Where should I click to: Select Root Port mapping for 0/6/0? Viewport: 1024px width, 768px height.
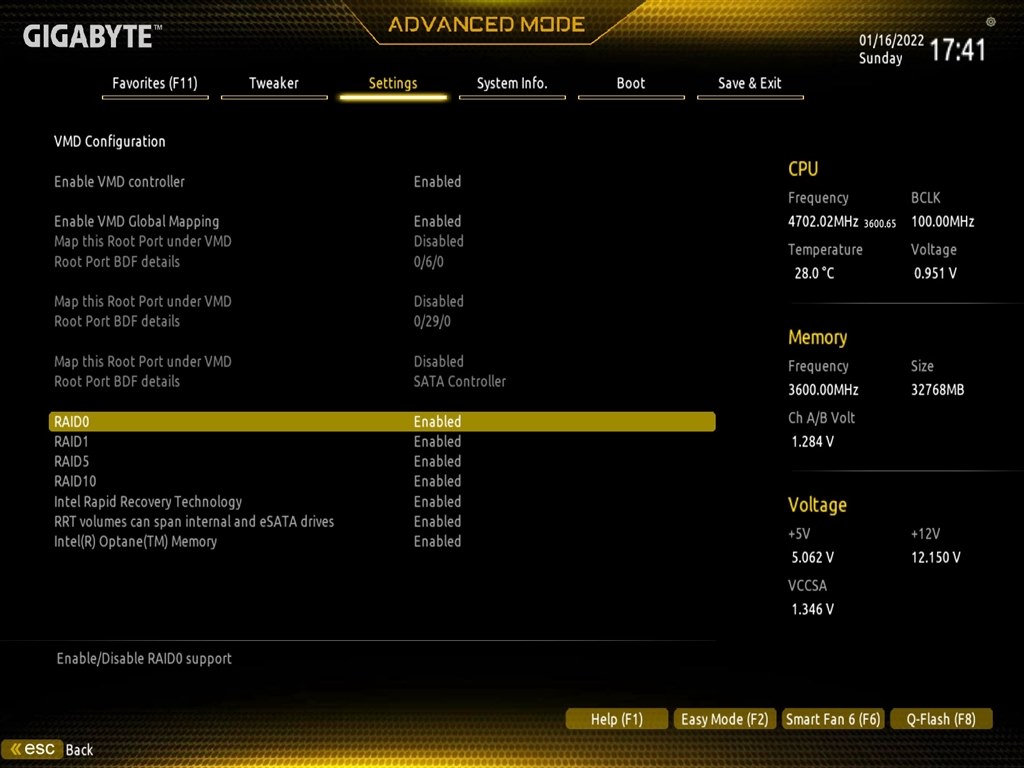point(438,241)
